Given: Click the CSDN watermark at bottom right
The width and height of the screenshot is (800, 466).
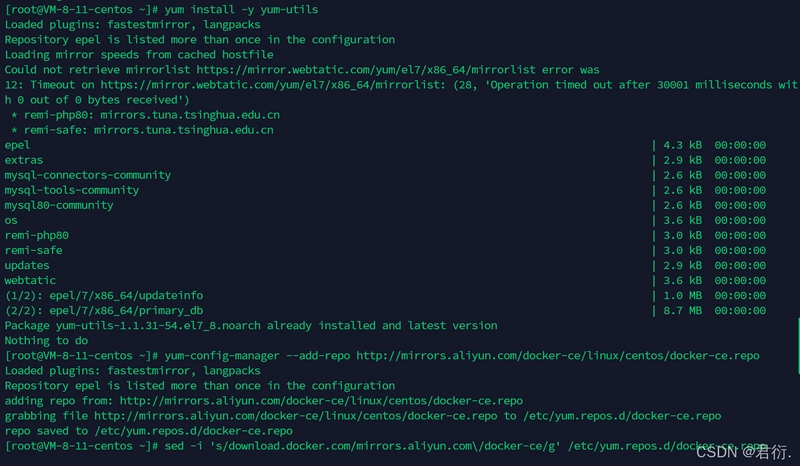Looking at the screenshot, I should [x=743, y=452].
